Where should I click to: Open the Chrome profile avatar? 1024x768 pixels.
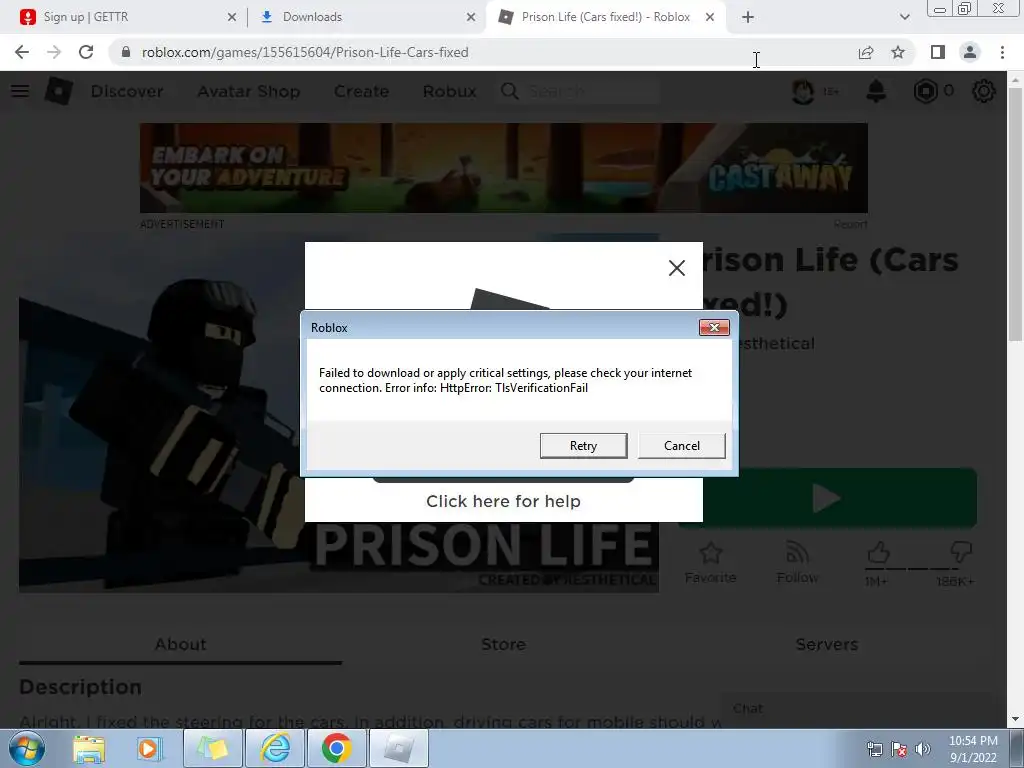point(970,52)
